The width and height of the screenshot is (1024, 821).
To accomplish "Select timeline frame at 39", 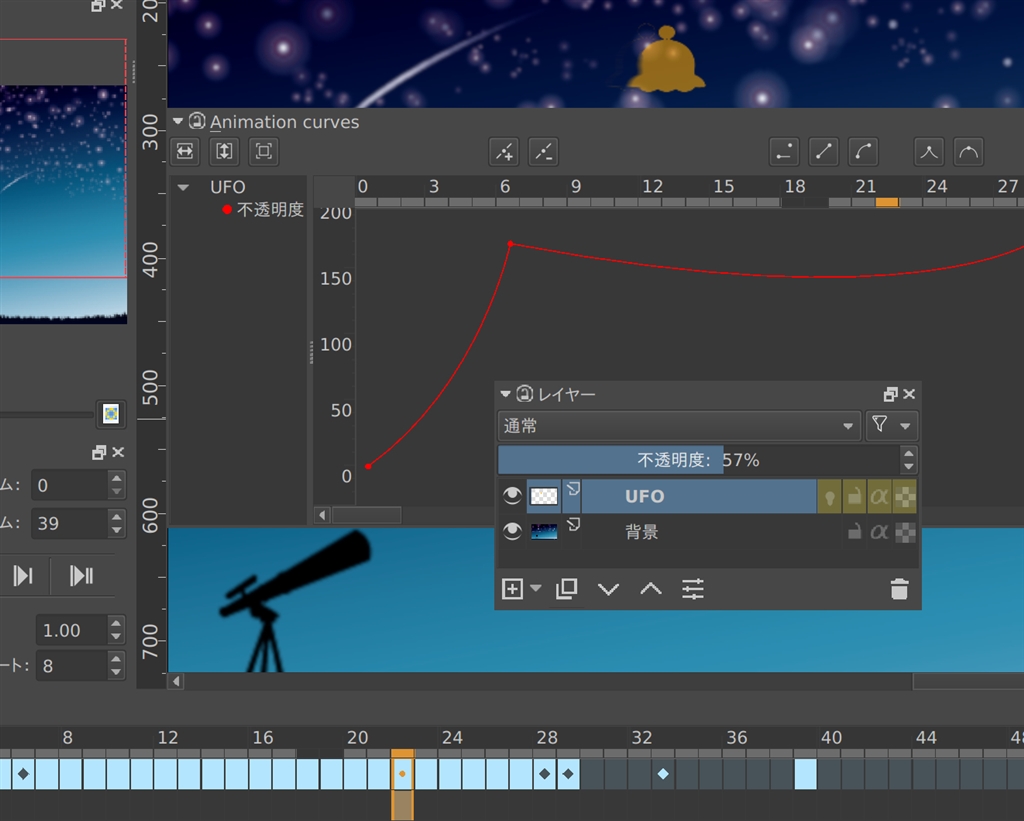I will pyautogui.click(x=806, y=774).
